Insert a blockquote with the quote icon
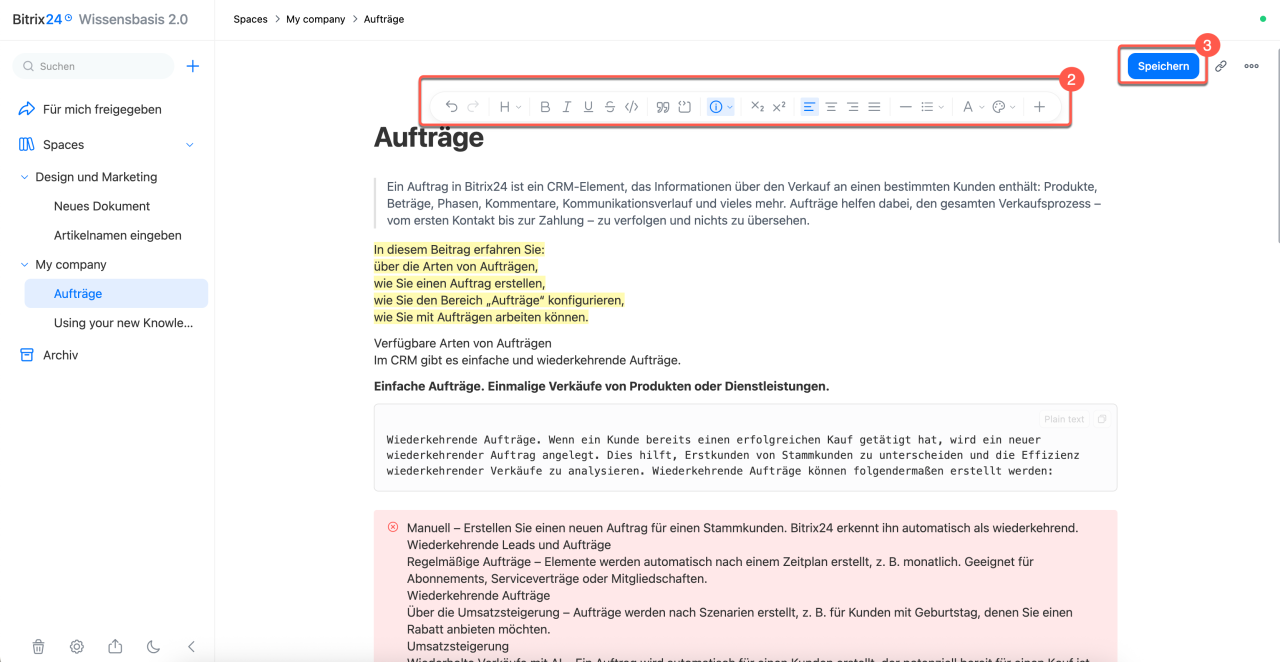 [663, 107]
